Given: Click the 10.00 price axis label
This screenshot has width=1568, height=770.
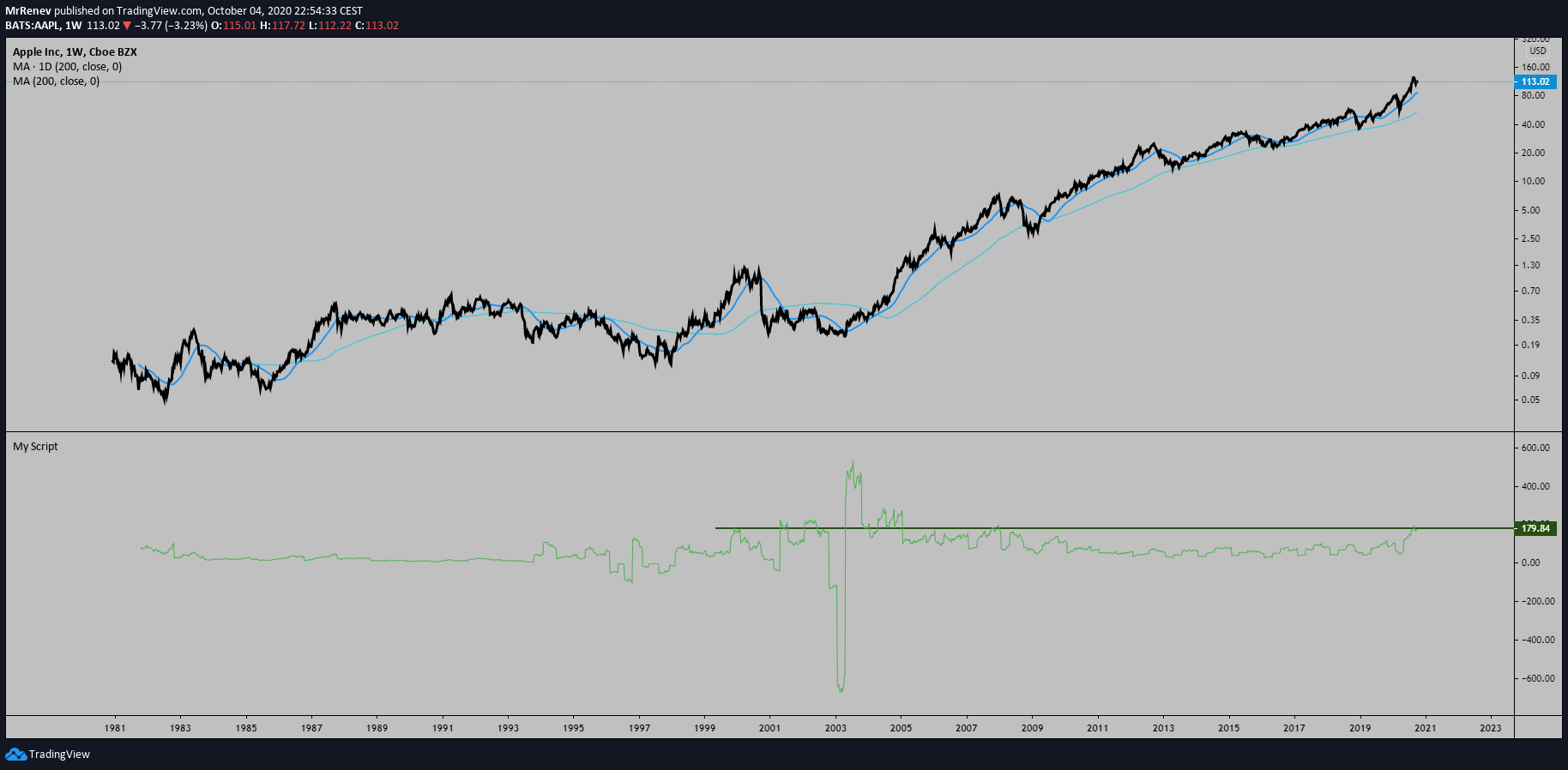Looking at the screenshot, I should 1534,181.
